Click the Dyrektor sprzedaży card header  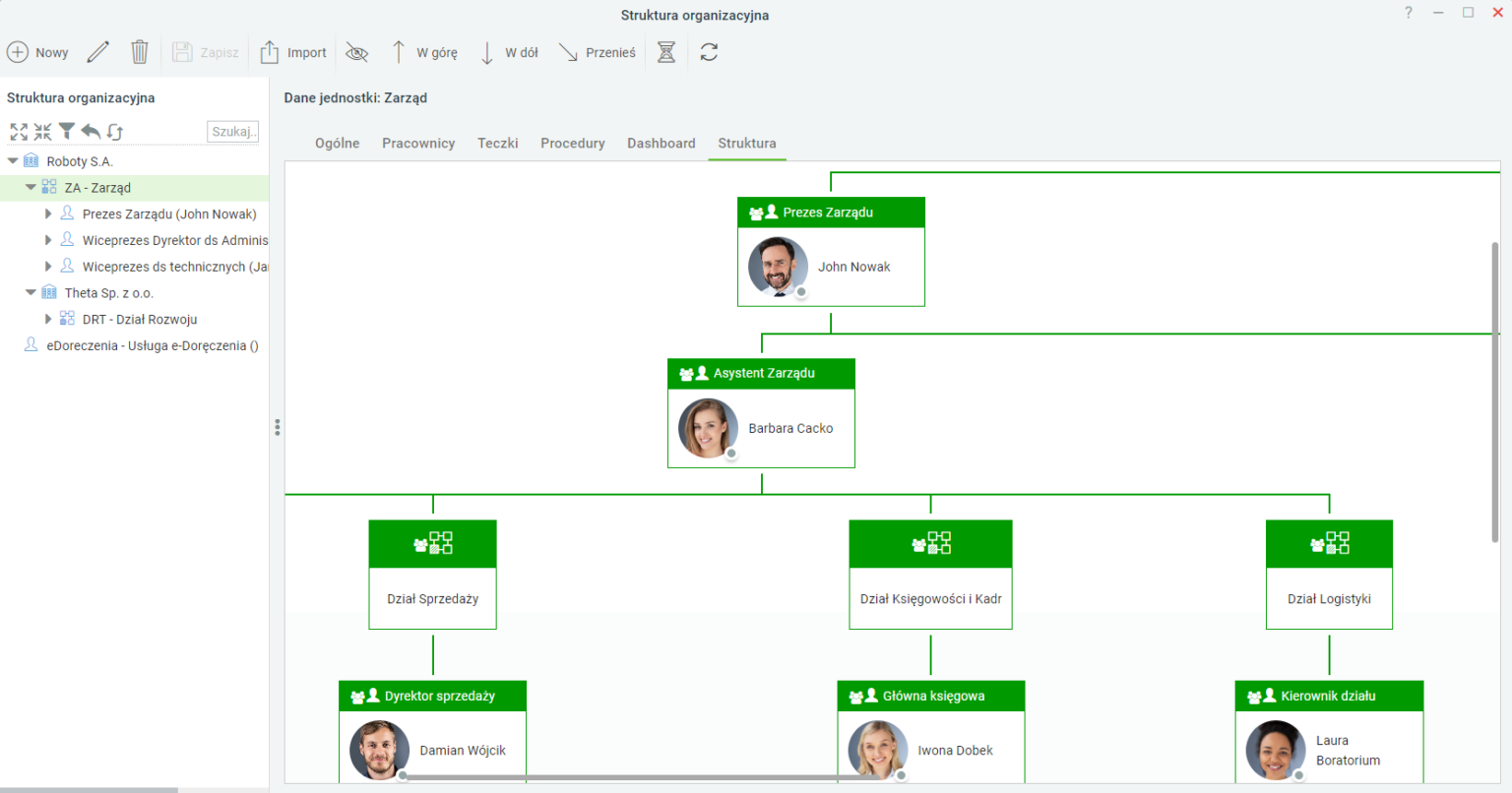[433, 696]
